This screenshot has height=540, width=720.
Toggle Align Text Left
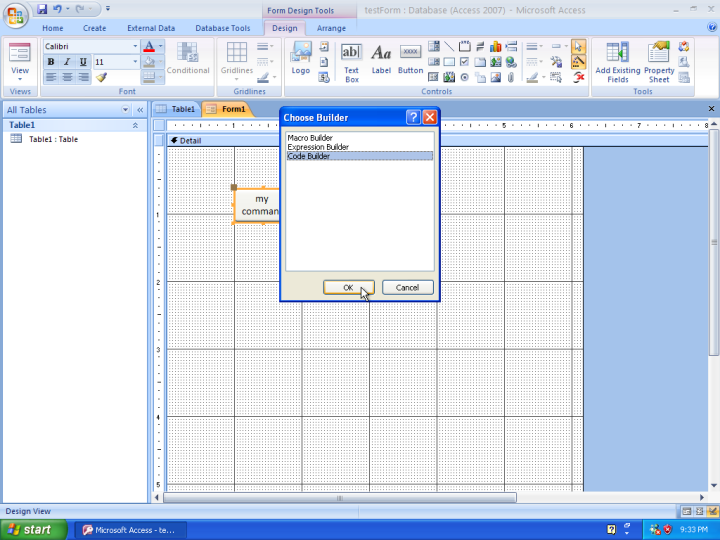tap(51, 77)
